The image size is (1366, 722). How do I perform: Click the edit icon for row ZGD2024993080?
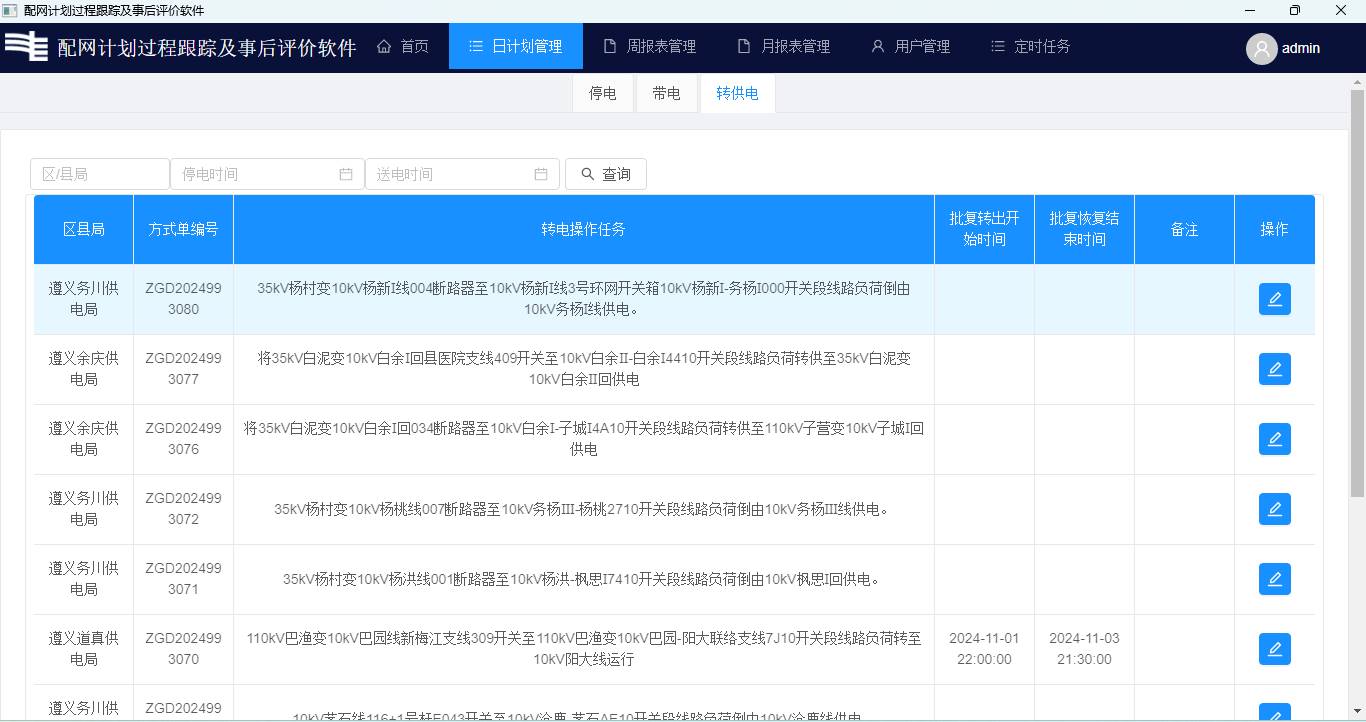pyautogui.click(x=1274, y=299)
